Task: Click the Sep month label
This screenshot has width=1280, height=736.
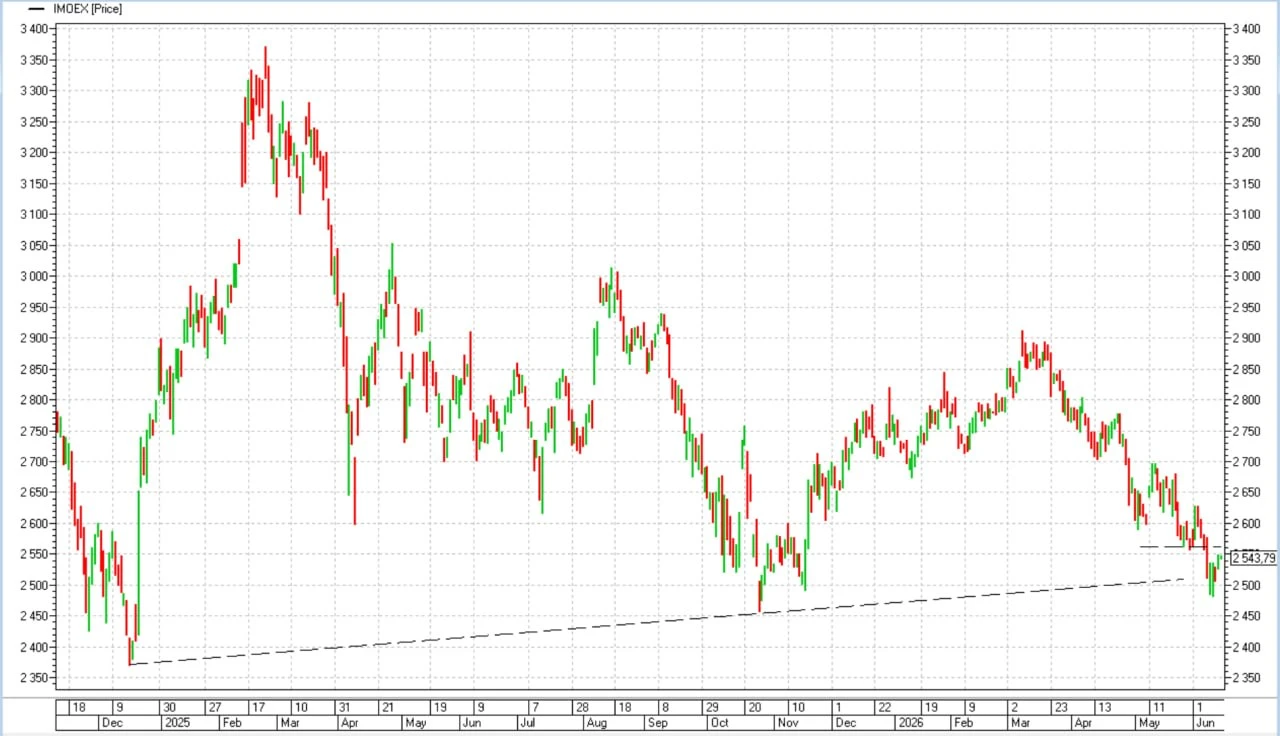Action: 657,722
